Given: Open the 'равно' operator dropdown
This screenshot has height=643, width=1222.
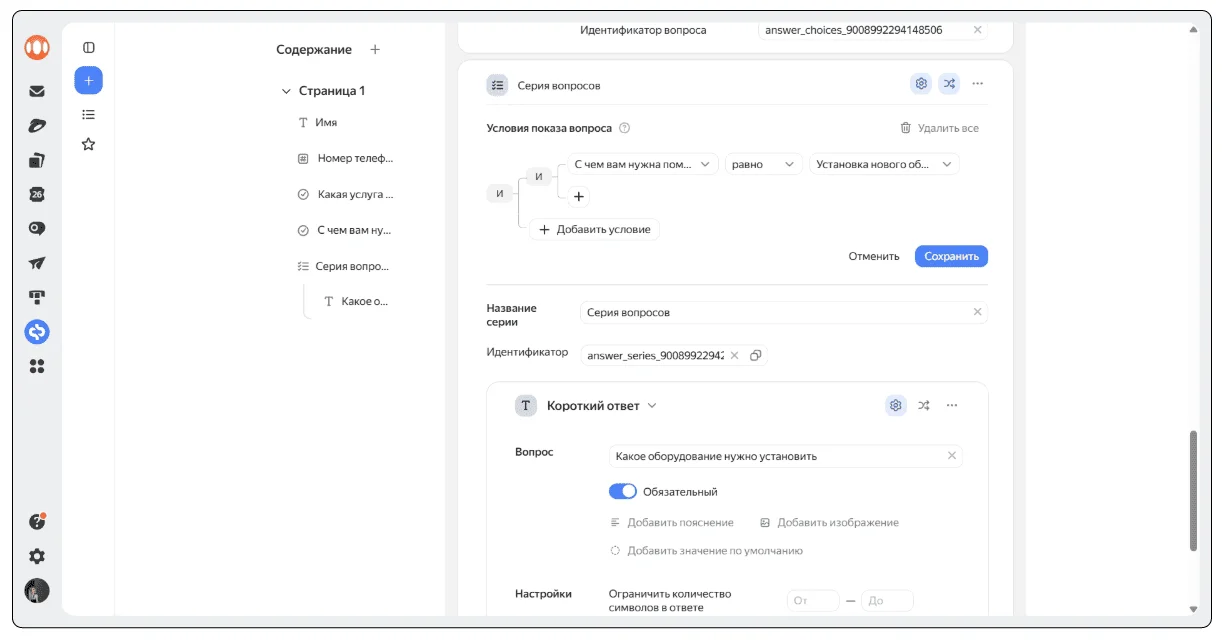Looking at the screenshot, I should tap(764, 164).
